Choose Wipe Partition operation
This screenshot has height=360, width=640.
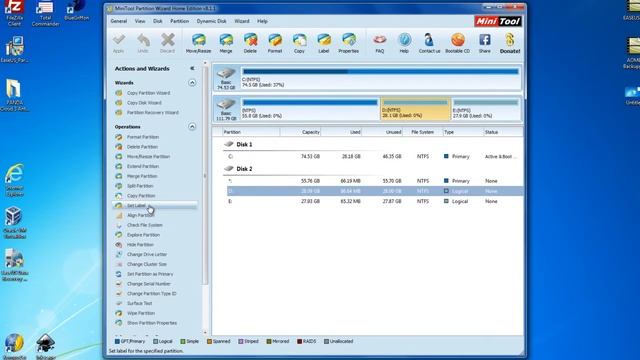141,313
